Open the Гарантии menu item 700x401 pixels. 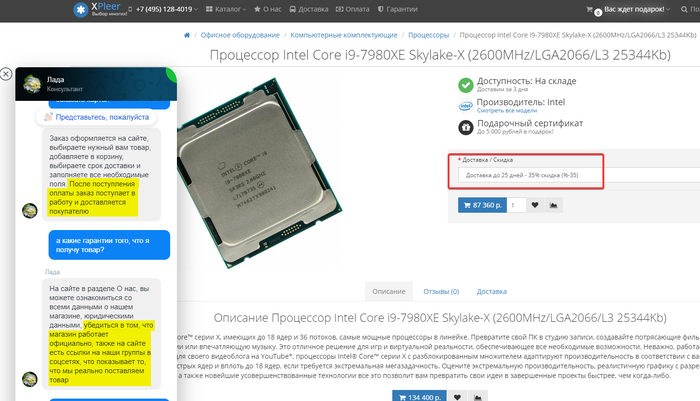(x=398, y=9)
